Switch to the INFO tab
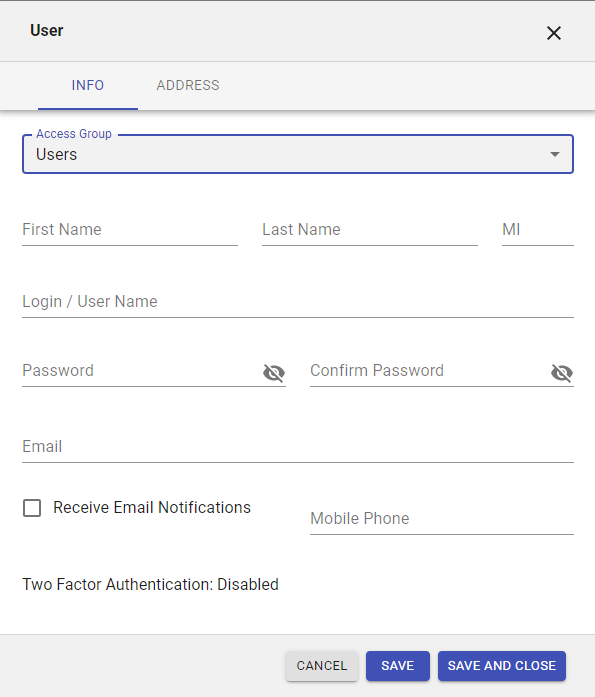Image resolution: width=595 pixels, height=697 pixels. [x=88, y=85]
